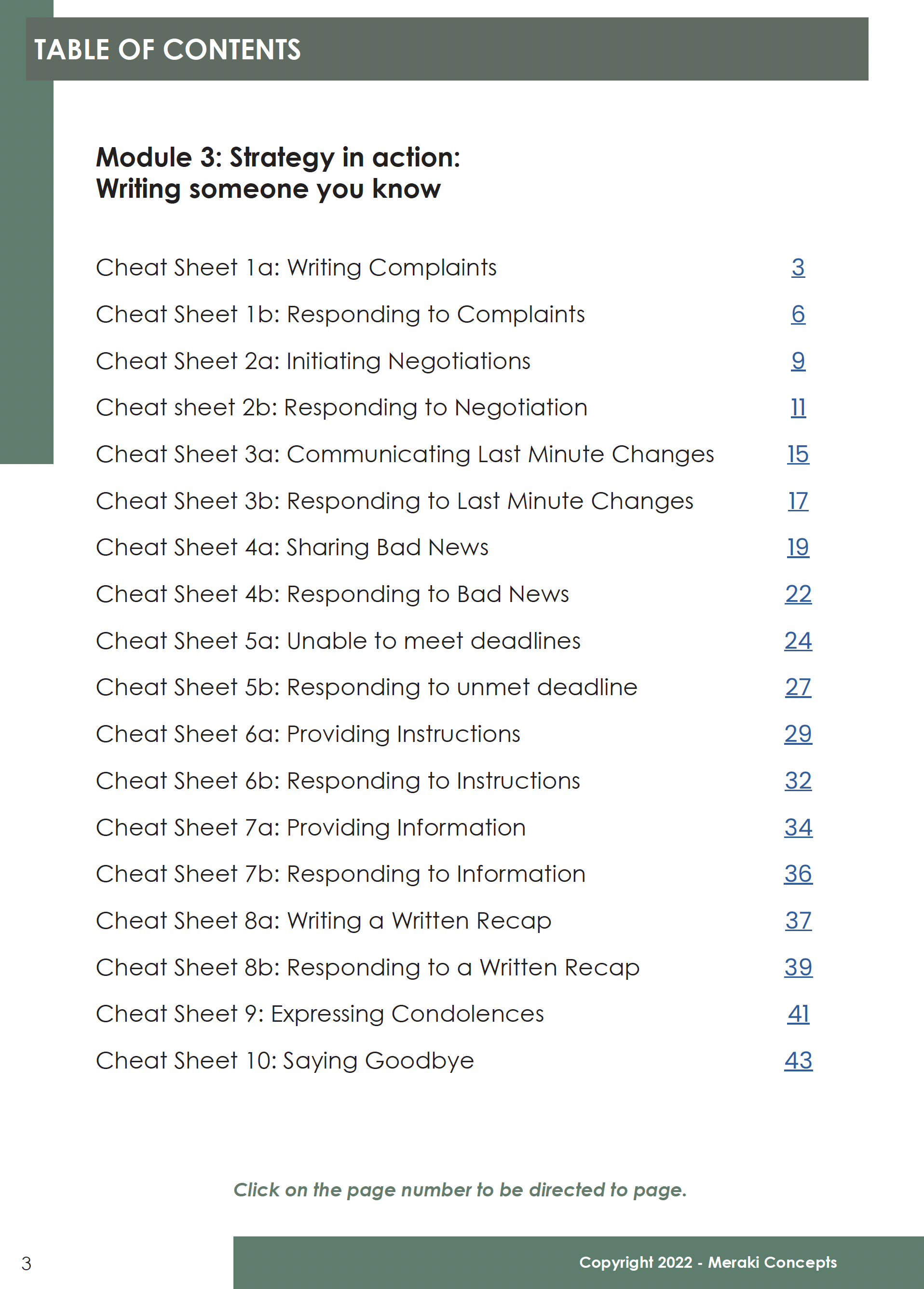The height and width of the screenshot is (1289, 924).
Task: Follow page 43 link for Saying Goodbye
Action: click(798, 1060)
